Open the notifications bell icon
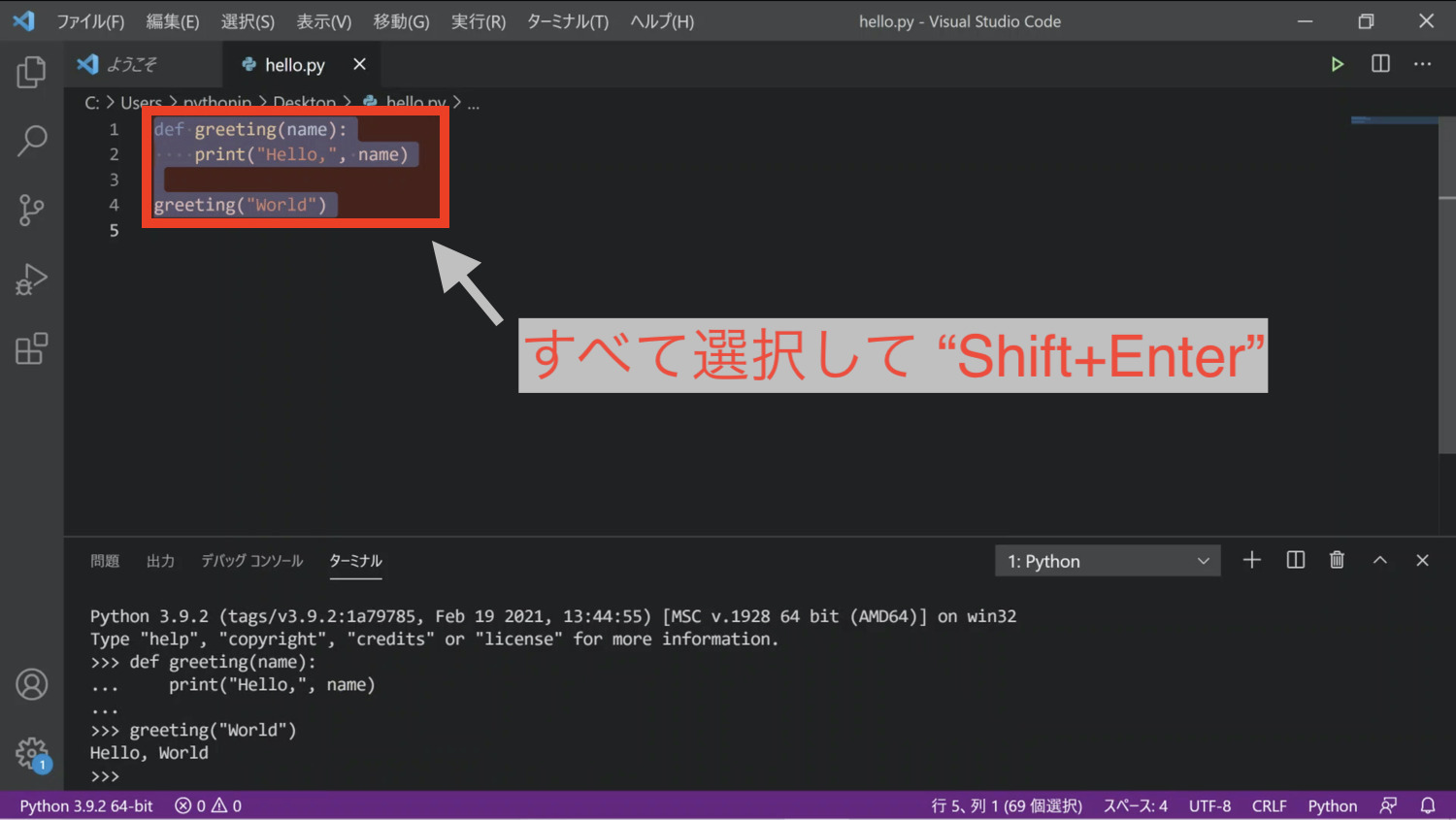Viewport: 1456px width, 820px height. [x=1427, y=805]
